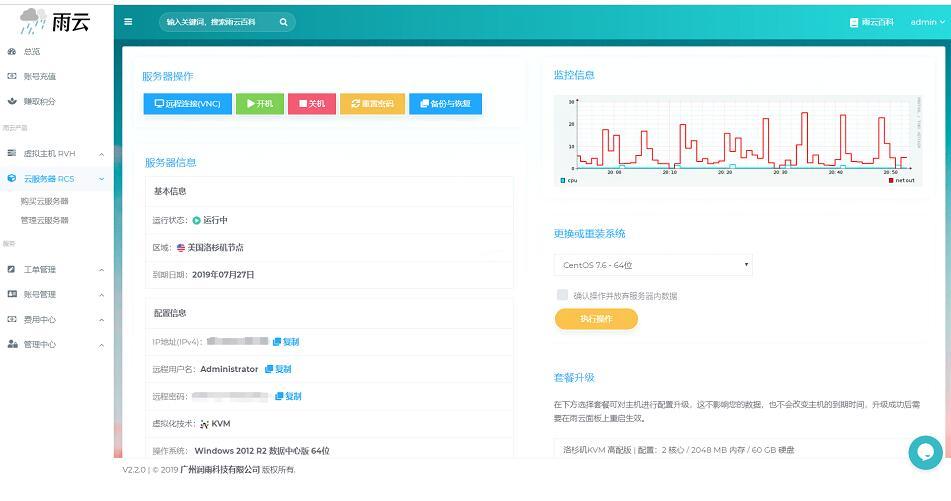
Task: Open the CentOS 7.6 system dropdown
Action: (x=653, y=265)
